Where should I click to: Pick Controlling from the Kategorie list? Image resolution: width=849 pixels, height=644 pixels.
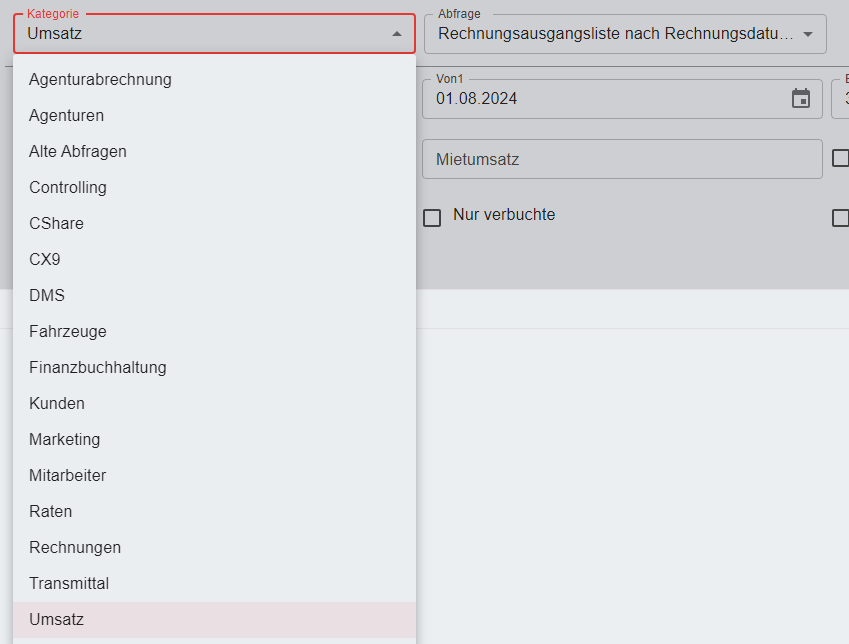[x=68, y=187]
